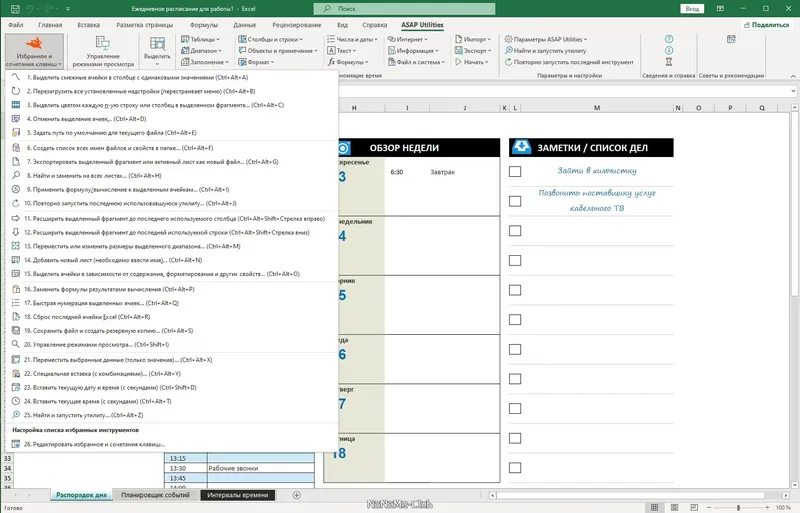This screenshot has height=513, width=800.
Task: Expand the Числа и даты dropdown
Action: 353,39
